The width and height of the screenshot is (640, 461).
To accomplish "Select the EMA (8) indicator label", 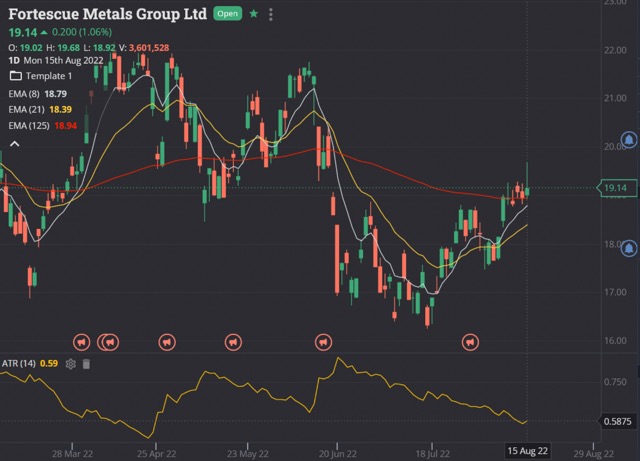I will coord(22,93).
